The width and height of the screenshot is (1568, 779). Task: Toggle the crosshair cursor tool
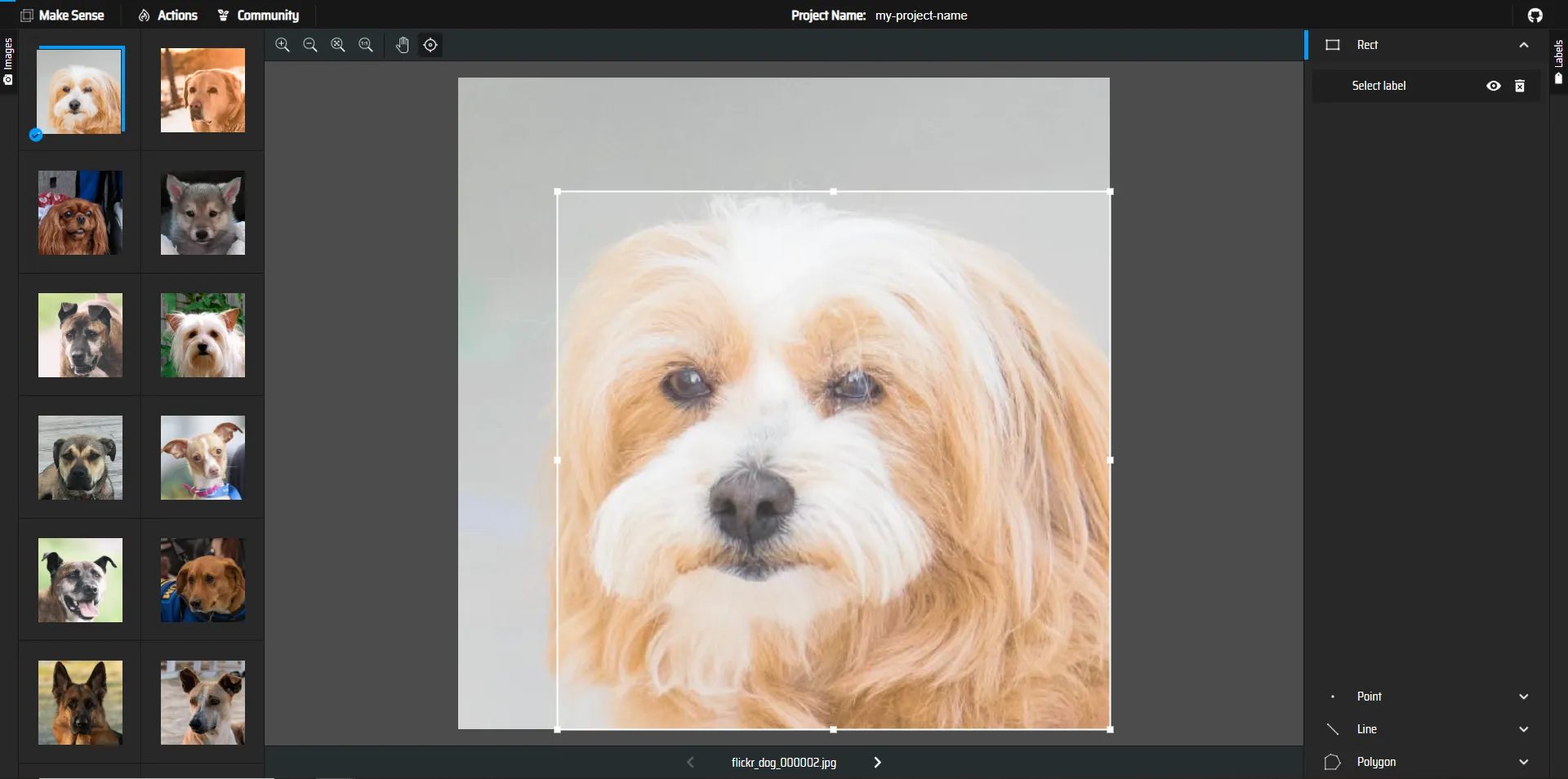[x=430, y=45]
